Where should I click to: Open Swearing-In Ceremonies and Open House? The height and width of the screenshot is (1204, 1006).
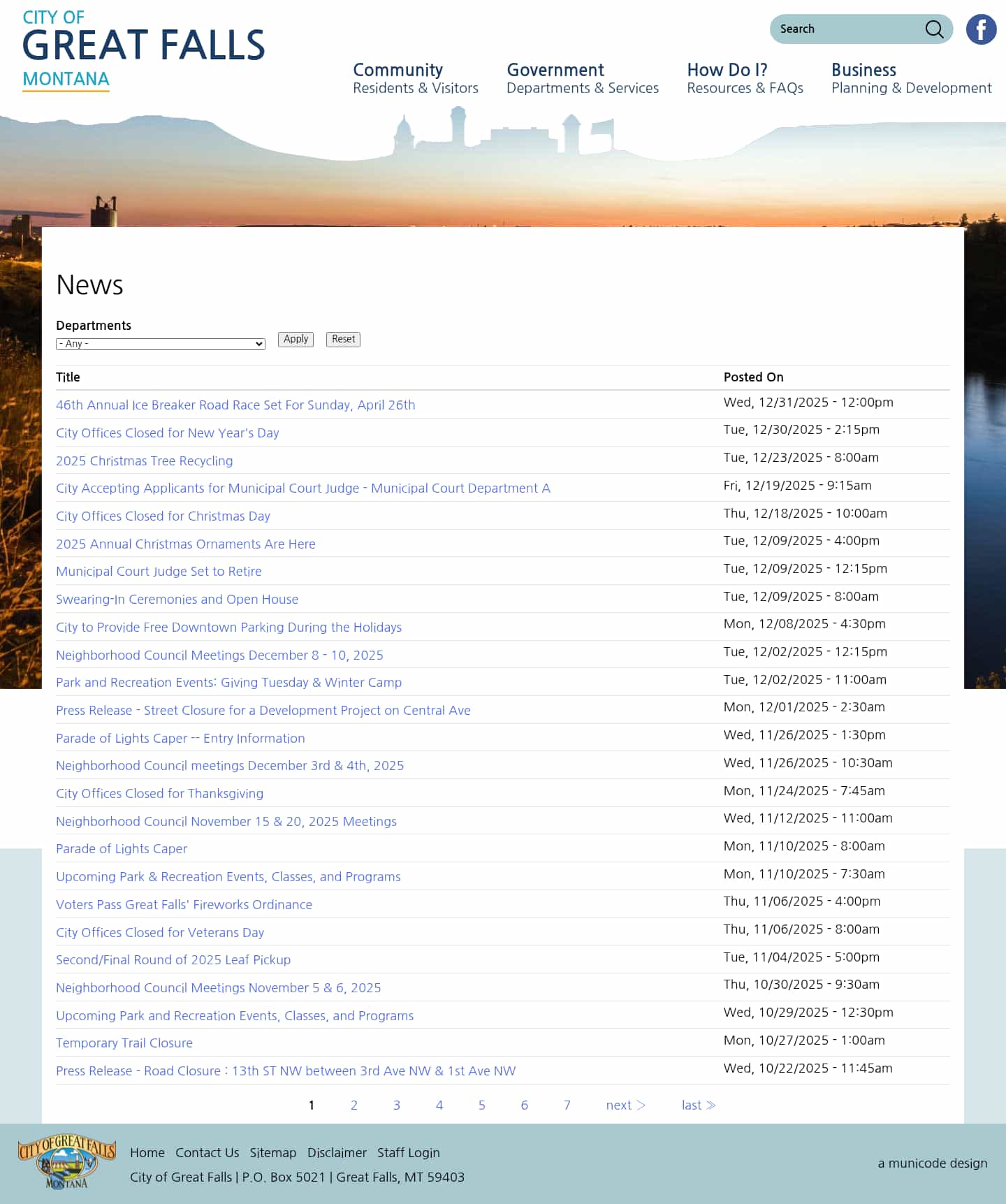pyautogui.click(x=177, y=599)
